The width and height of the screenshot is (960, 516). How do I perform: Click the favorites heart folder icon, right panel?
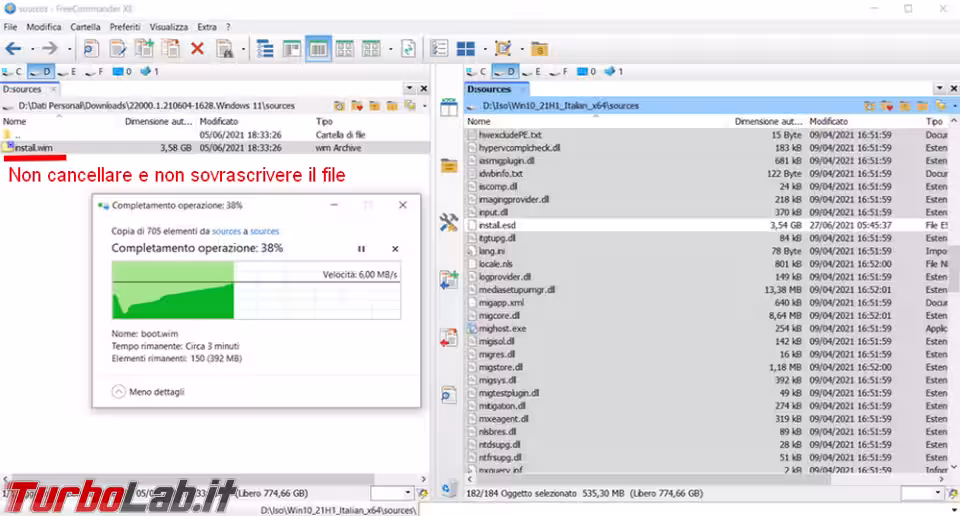[x=884, y=105]
